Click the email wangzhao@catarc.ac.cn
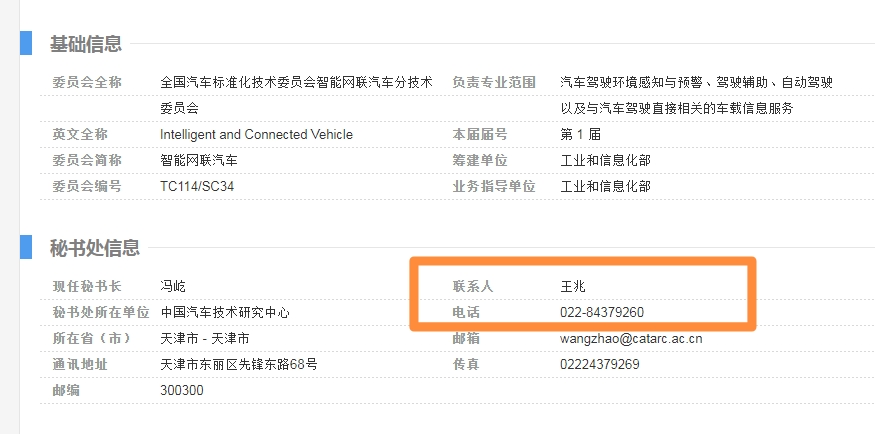 (x=631, y=338)
